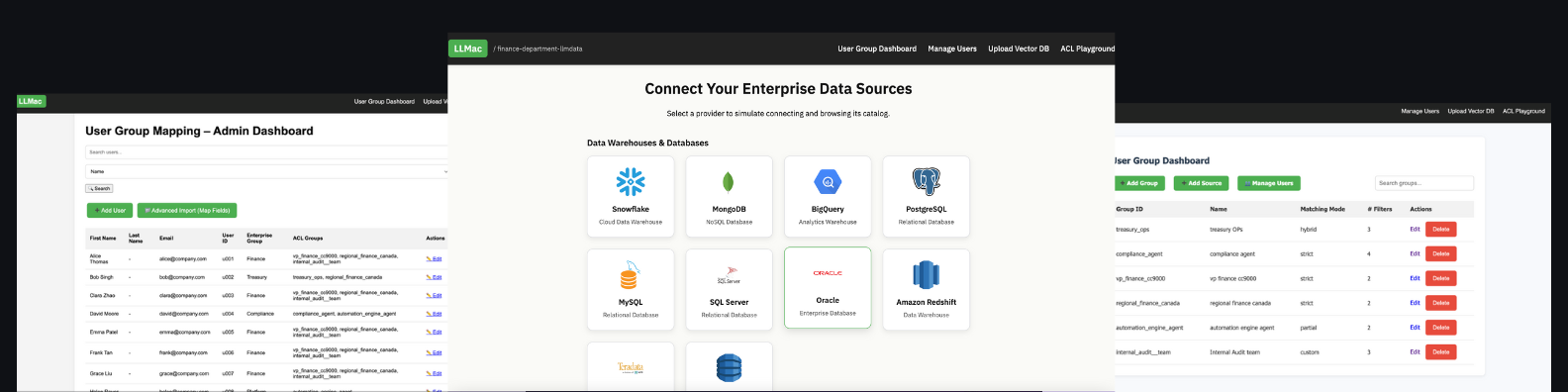Edit the compliance_agent group
The height and width of the screenshot is (392, 1568).
coord(1415,253)
